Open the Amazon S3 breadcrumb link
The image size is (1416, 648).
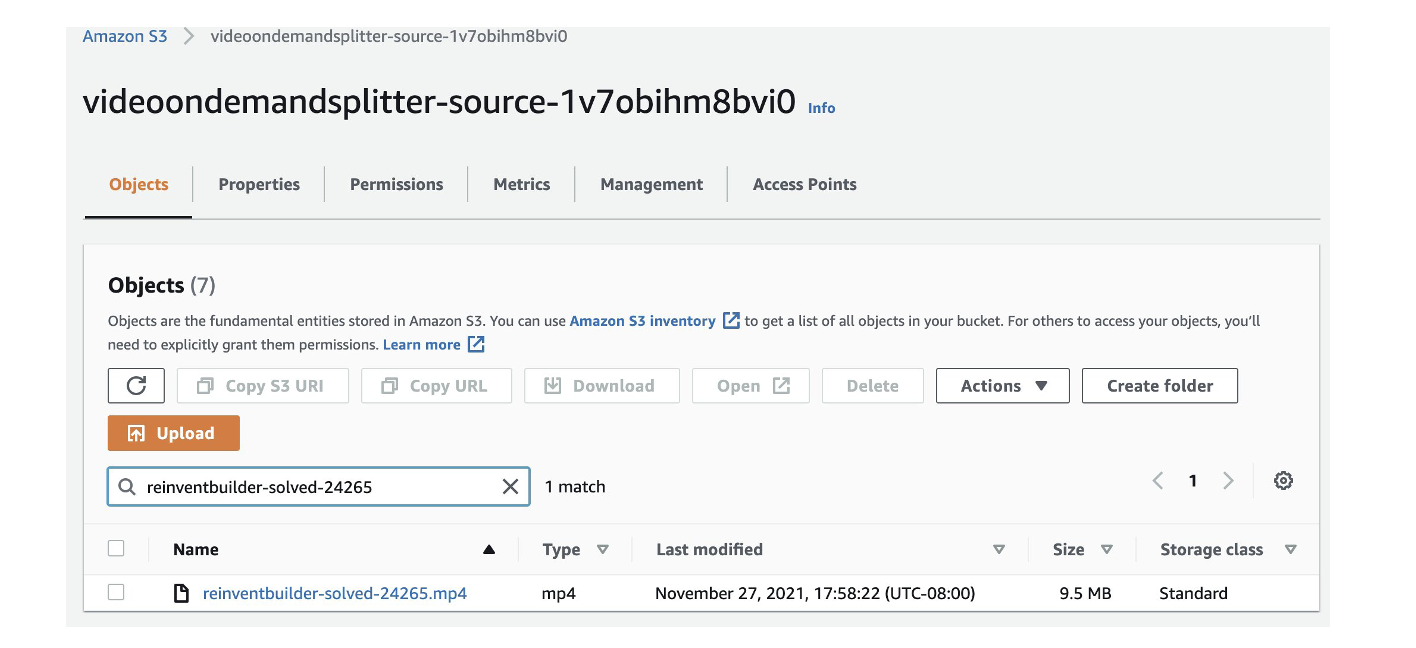125,36
